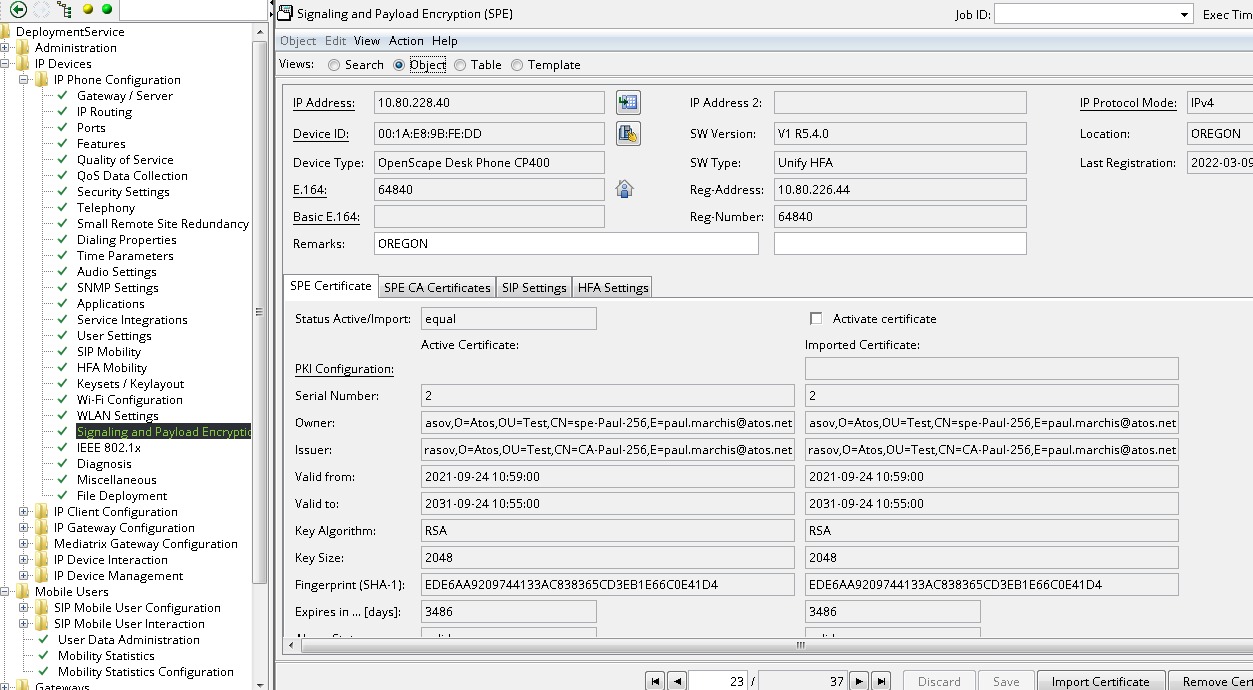Open the Help menu
This screenshot has width=1253, height=690.
tap(445, 41)
